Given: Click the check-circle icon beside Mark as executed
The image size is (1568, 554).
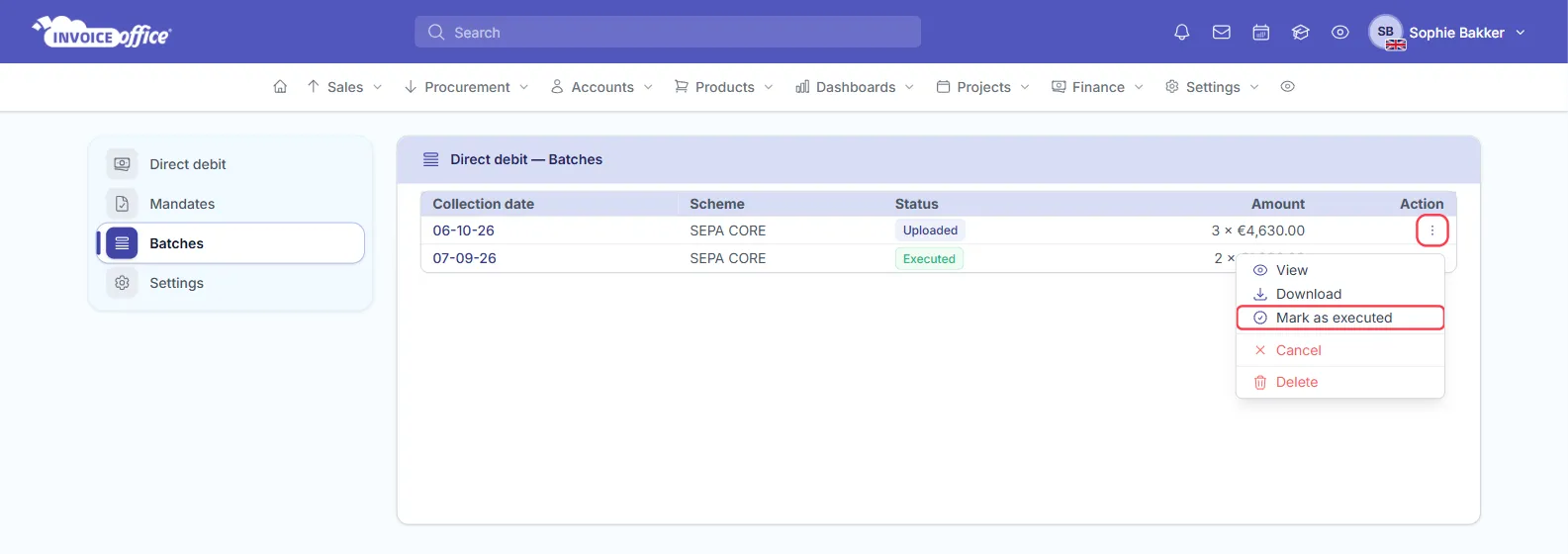Looking at the screenshot, I should 1260,318.
